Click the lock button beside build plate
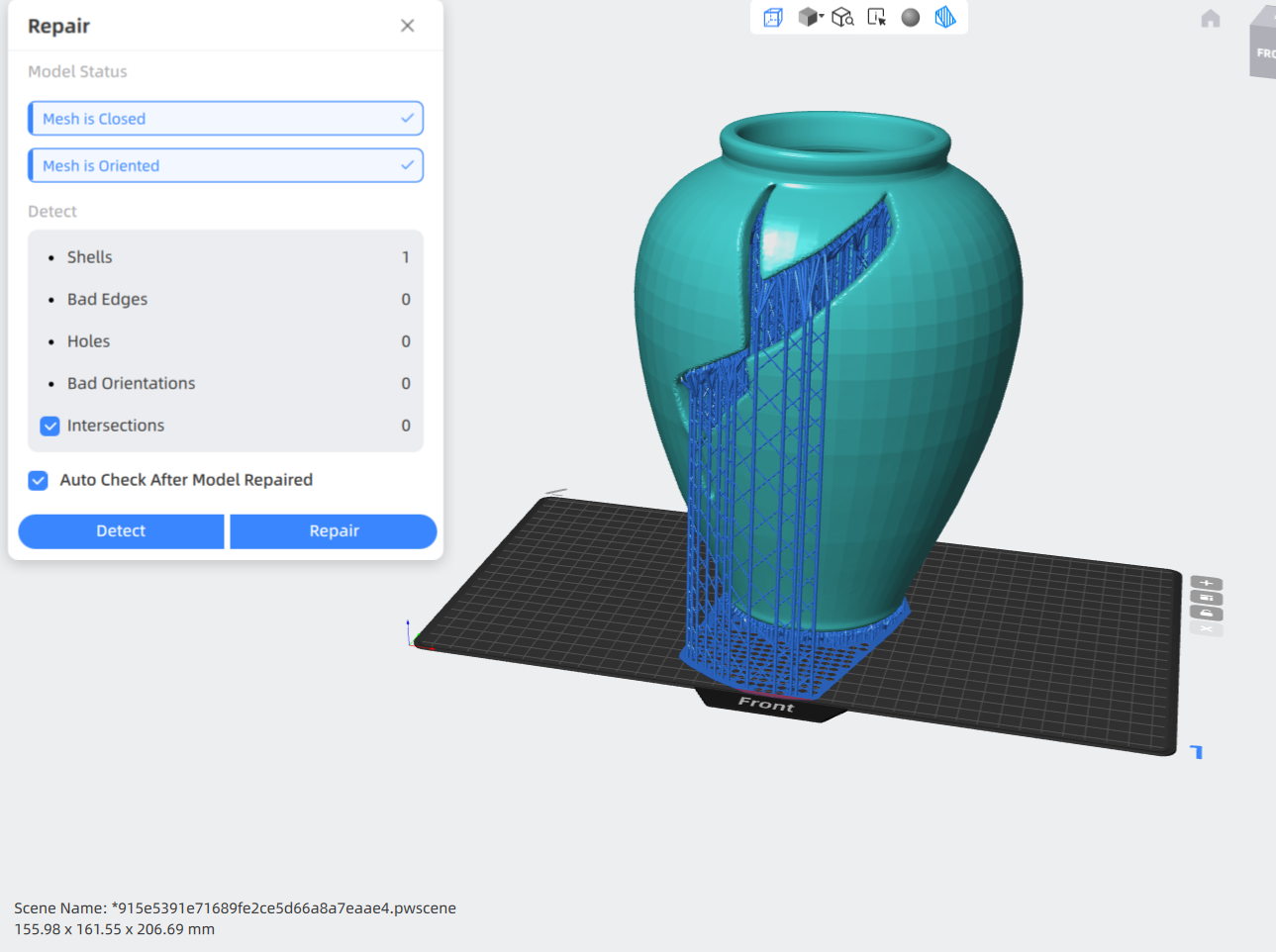The width and height of the screenshot is (1276, 952). (x=1206, y=614)
